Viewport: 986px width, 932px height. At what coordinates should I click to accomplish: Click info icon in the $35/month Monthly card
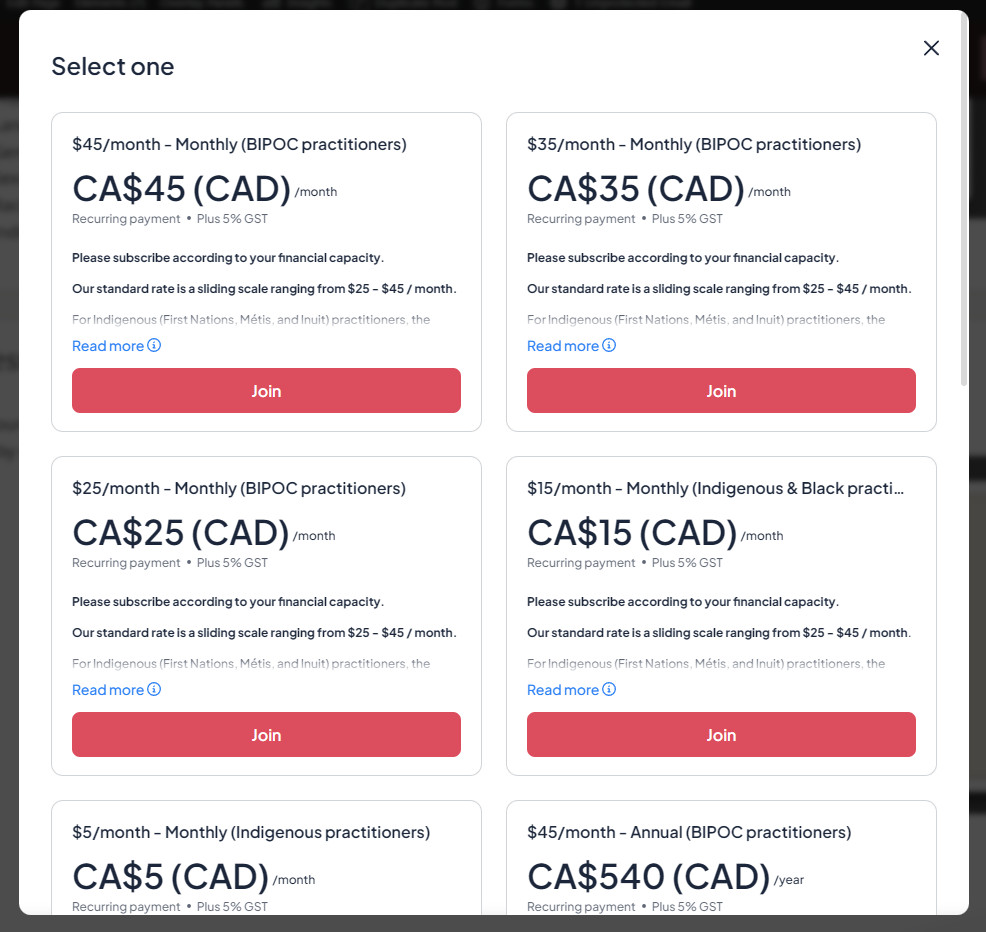pyautogui.click(x=609, y=345)
